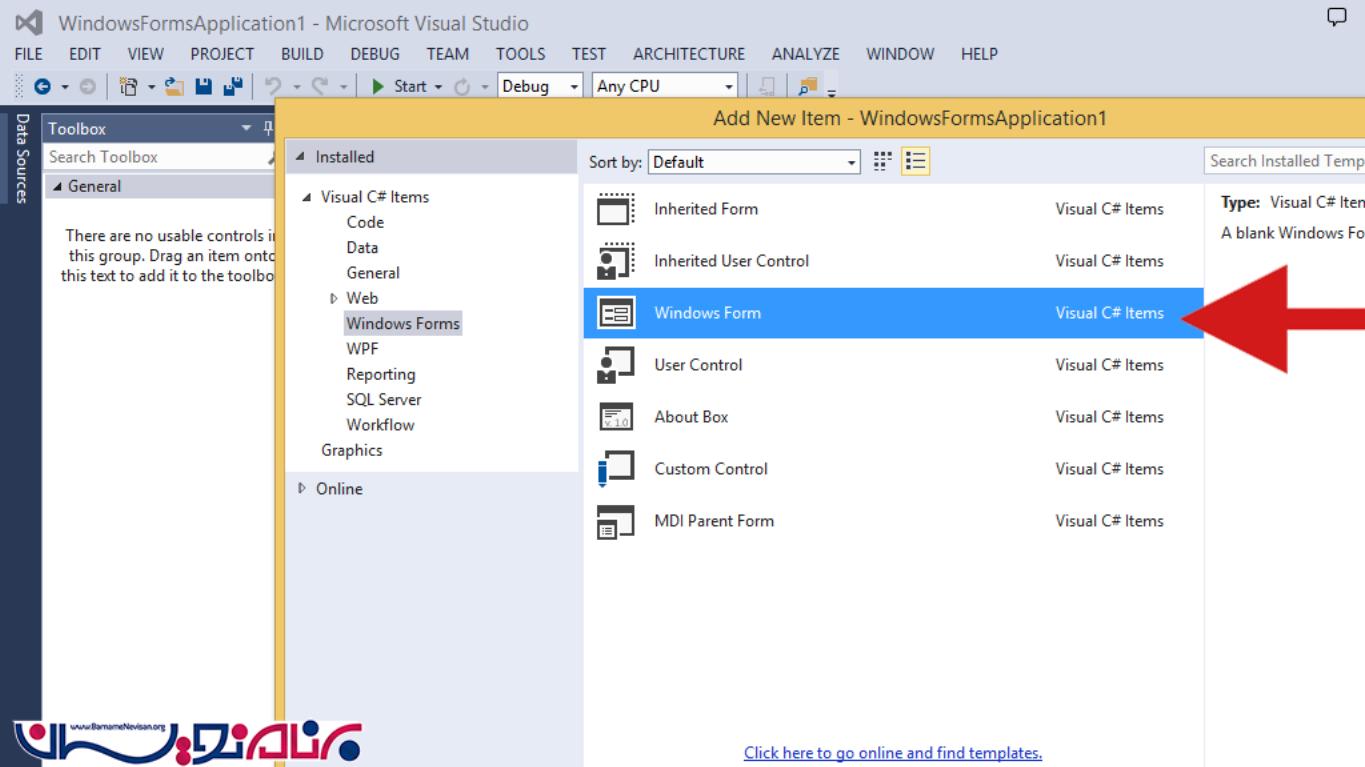
Task: Click the go online and find templates link
Action: [x=892, y=753]
